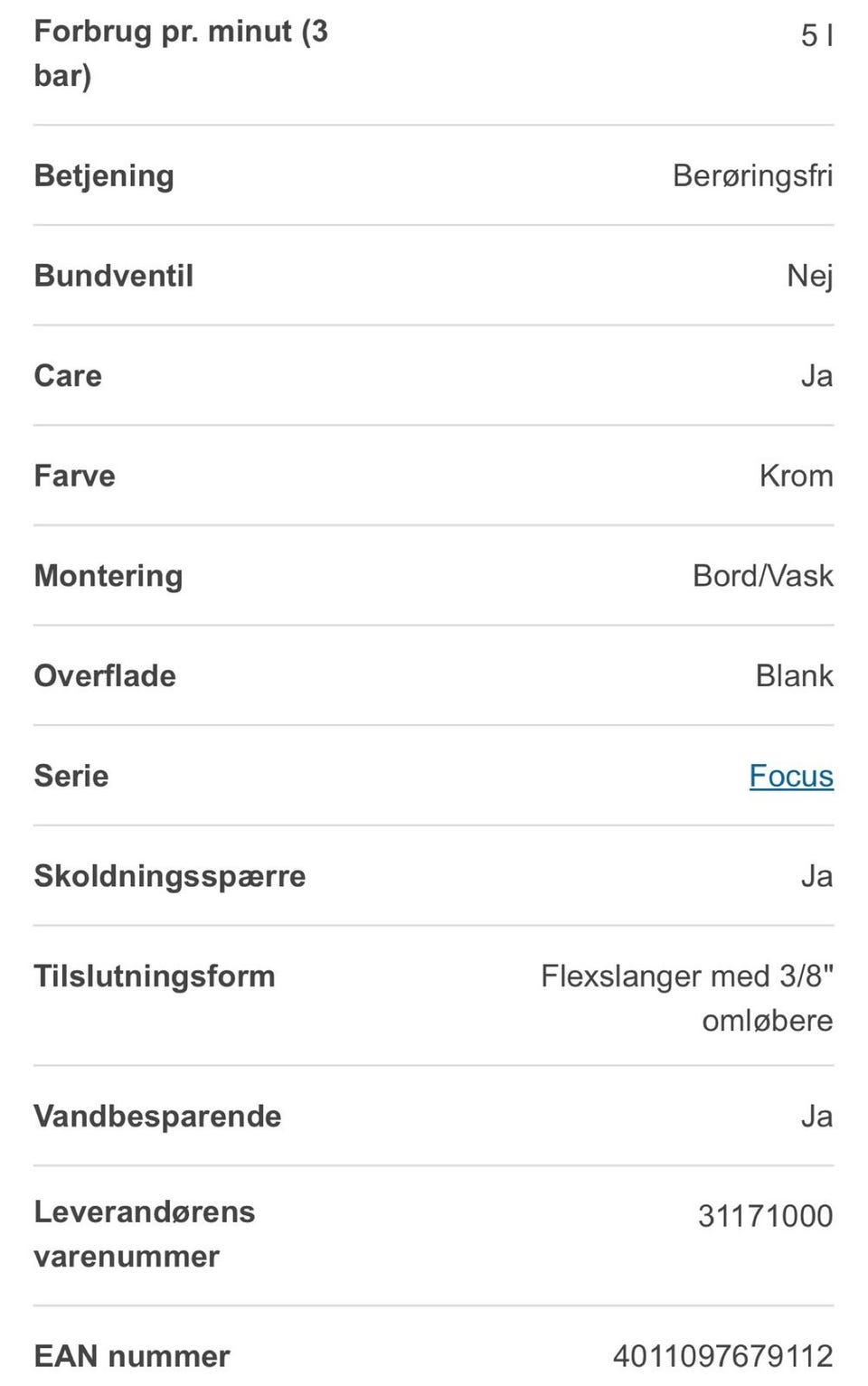The height and width of the screenshot is (1386, 868).
Task: Click the Ja value beside Vandbesparende
Action: point(816,1117)
